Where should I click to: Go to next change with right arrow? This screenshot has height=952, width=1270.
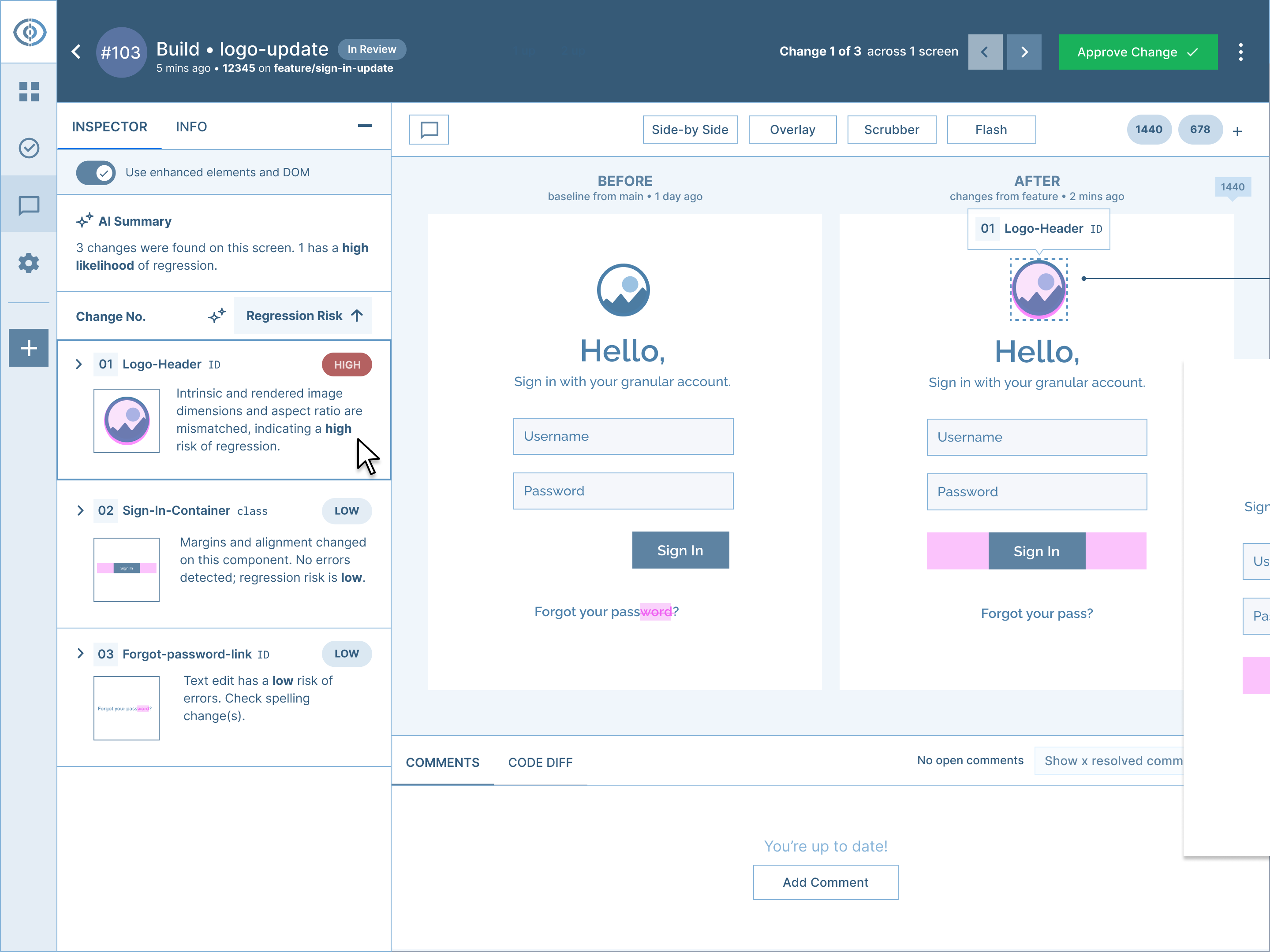1023,52
